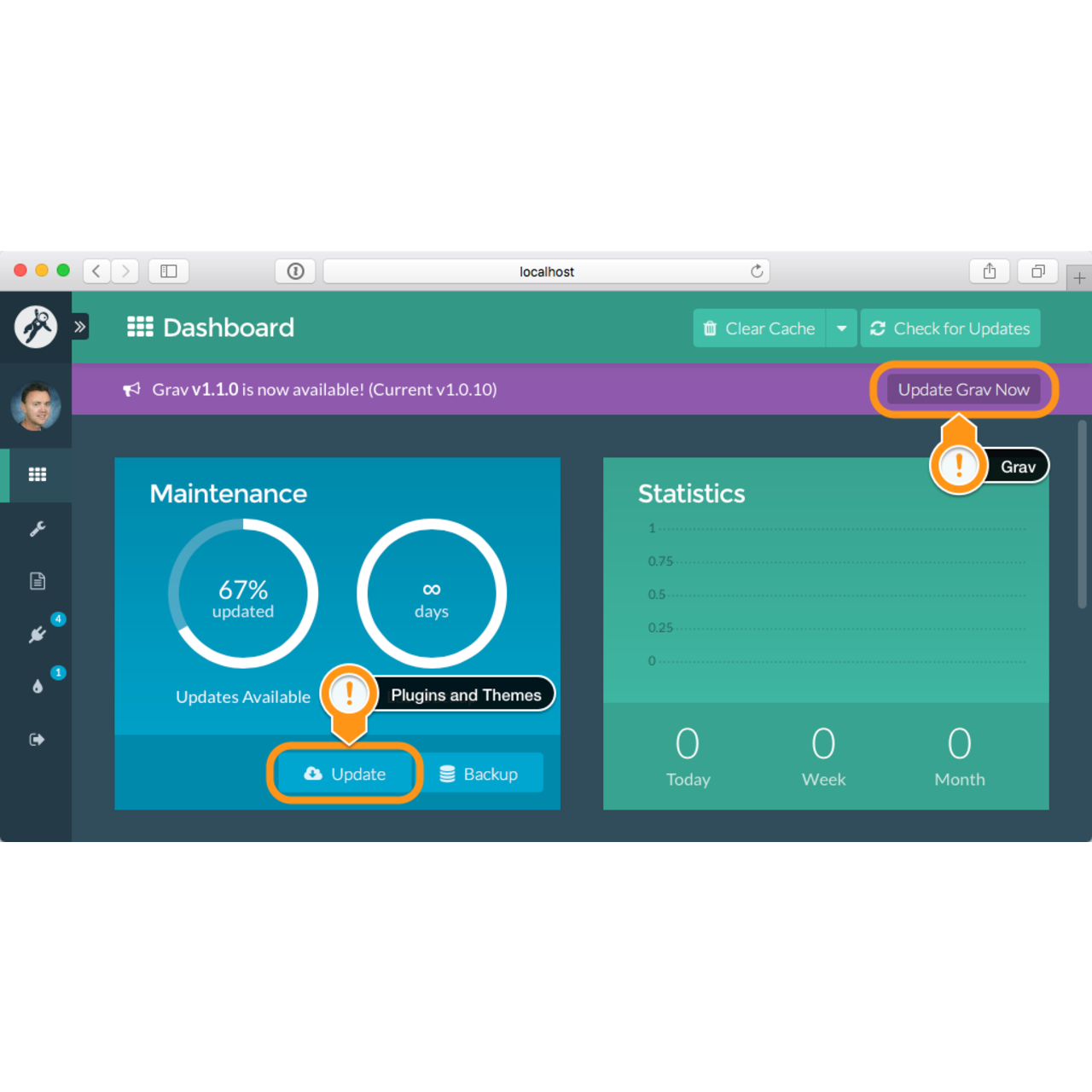Image resolution: width=1092 pixels, height=1092 pixels.
Task: Open the Pages document icon in sidebar
Action: 38,581
